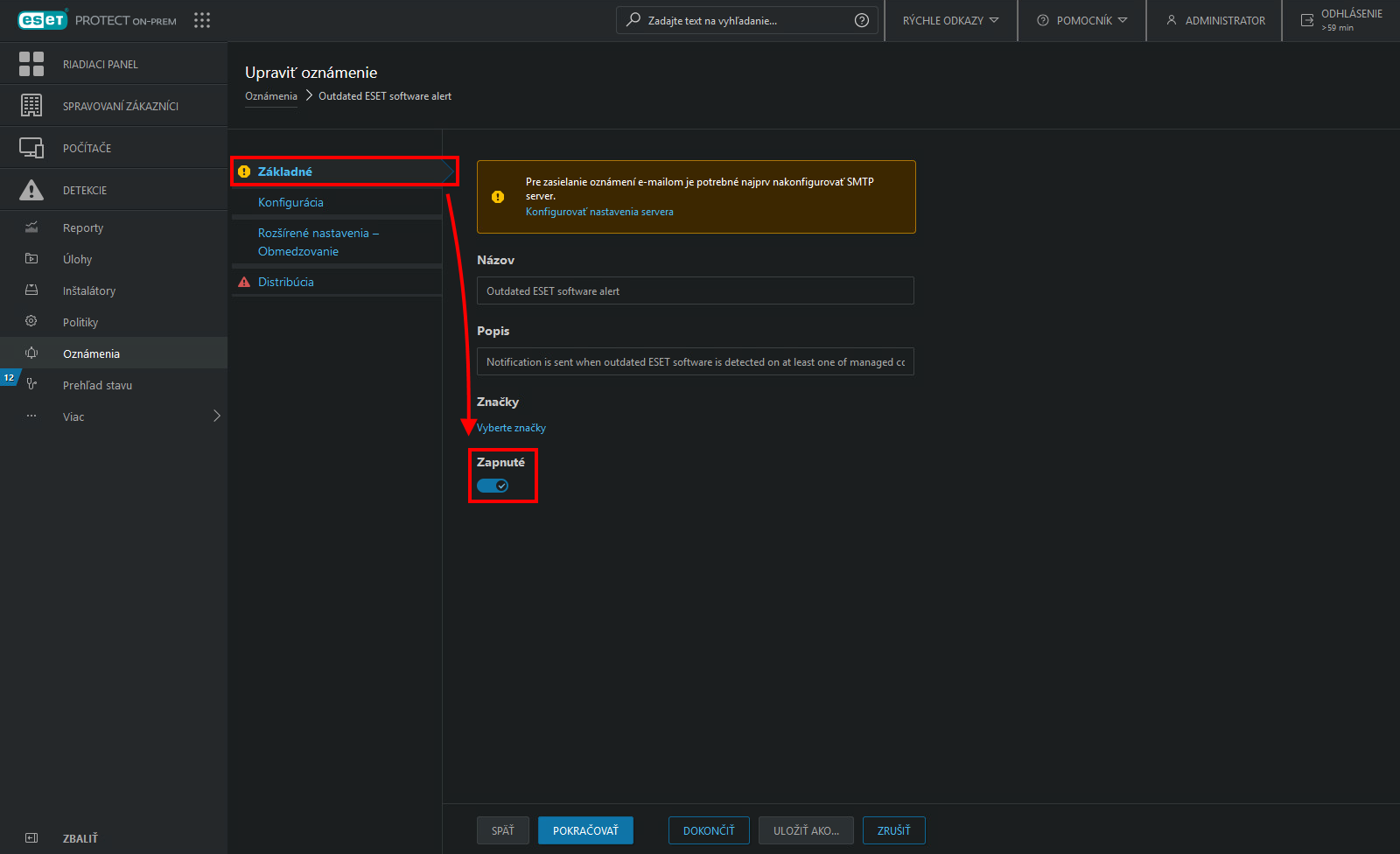Click the Zbaliť collapse sidebar icon

[x=31, y=838]
